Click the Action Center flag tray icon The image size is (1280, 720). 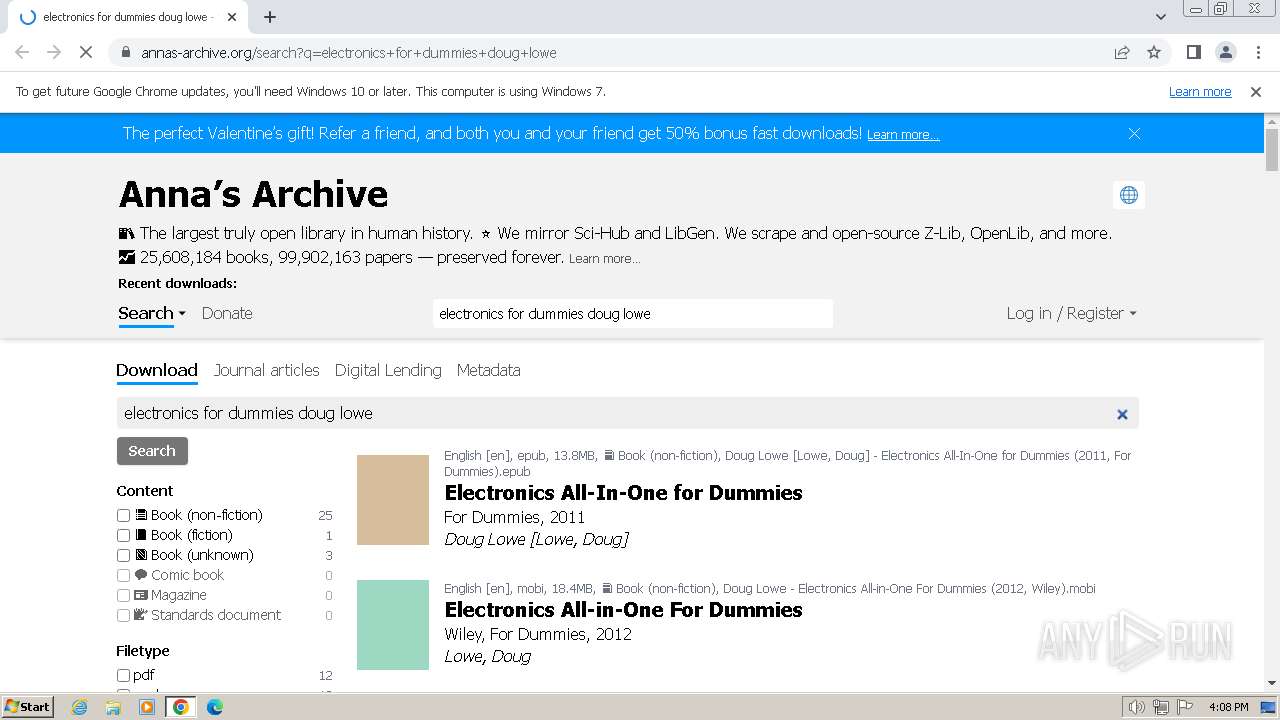point(1185,707)
